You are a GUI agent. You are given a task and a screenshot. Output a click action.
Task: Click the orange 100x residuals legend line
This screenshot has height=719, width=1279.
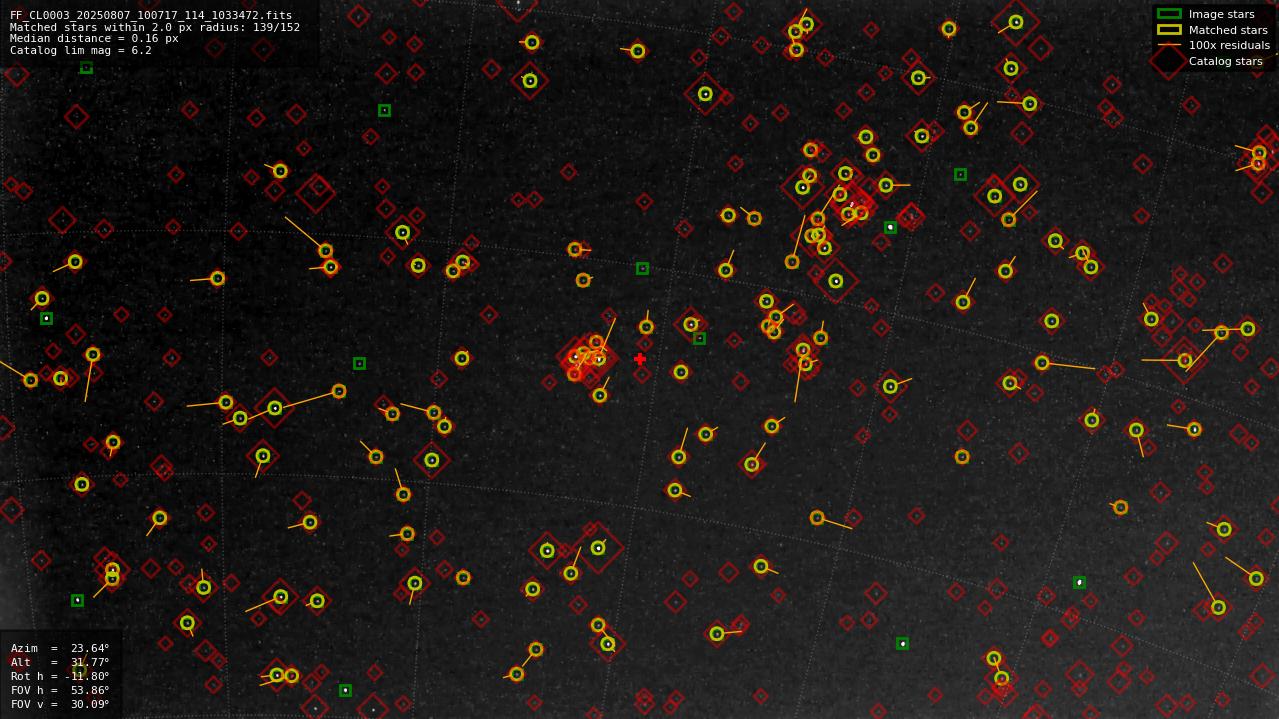pyautogui.click(x=1168, y=45)
